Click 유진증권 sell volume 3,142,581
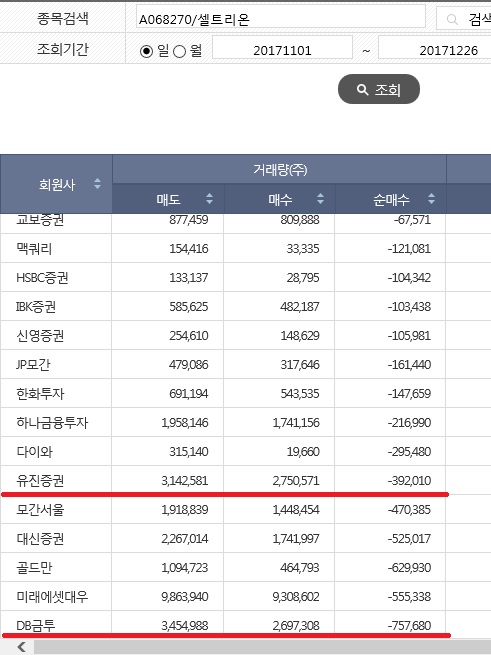Viewport: 491px width, 655px height. point(185,481)
